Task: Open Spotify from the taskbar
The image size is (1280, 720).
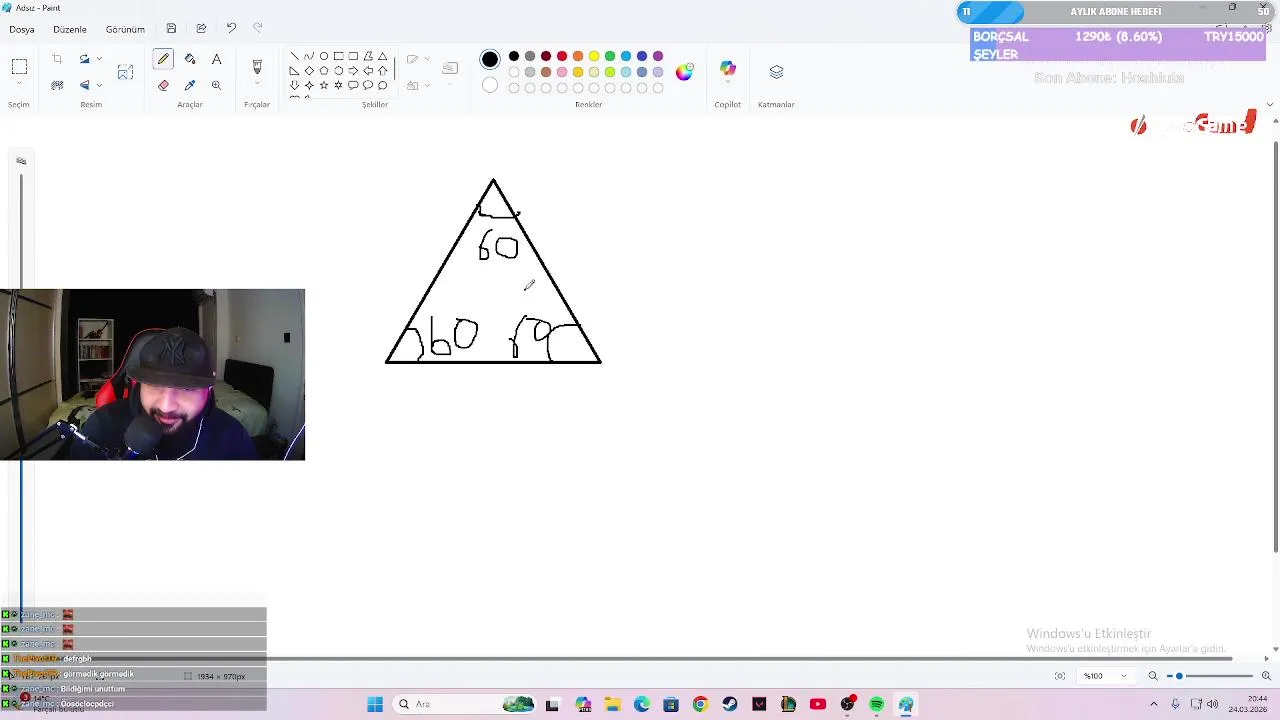Action: click(x=877, y=704)
